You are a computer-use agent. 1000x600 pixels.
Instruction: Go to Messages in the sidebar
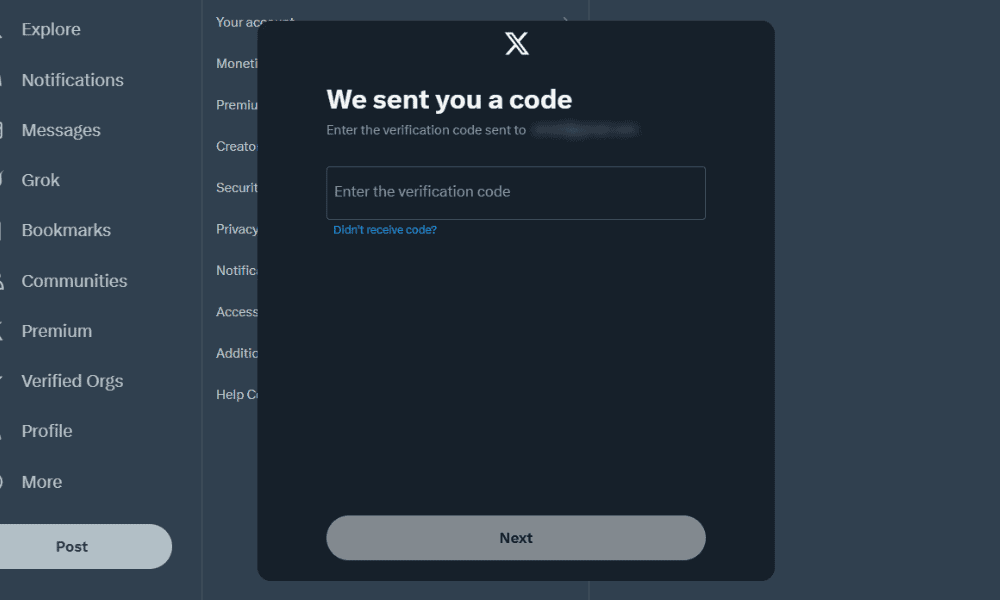point(61,130)
